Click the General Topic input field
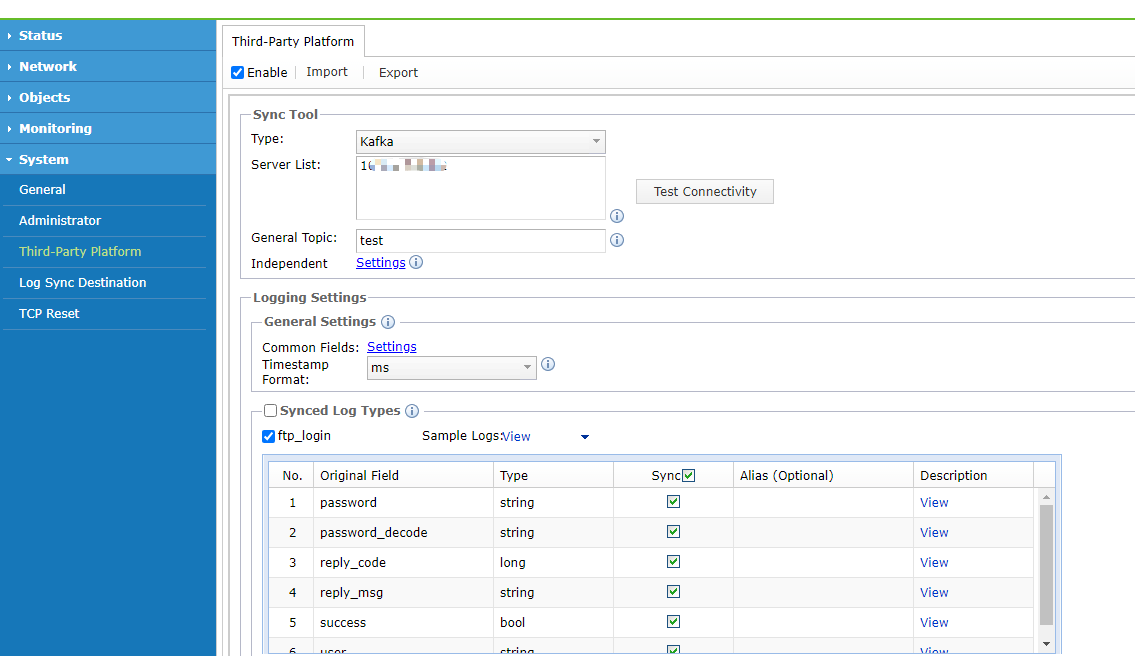Image resolution: width=1135 pixels, height=656 pixels. pyautogui.click(x=481, y=240)
